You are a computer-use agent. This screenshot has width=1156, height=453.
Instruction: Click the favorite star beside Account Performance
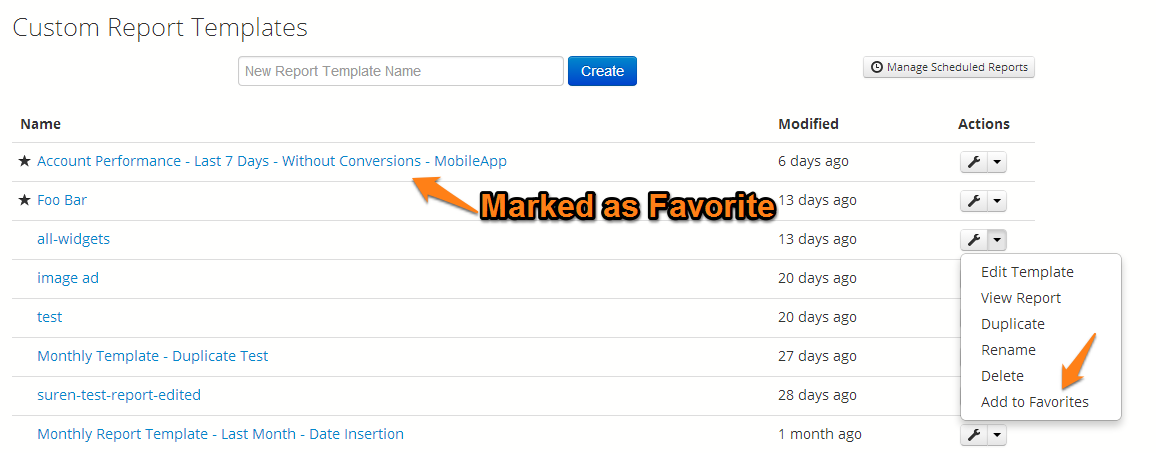click(25, 161)
